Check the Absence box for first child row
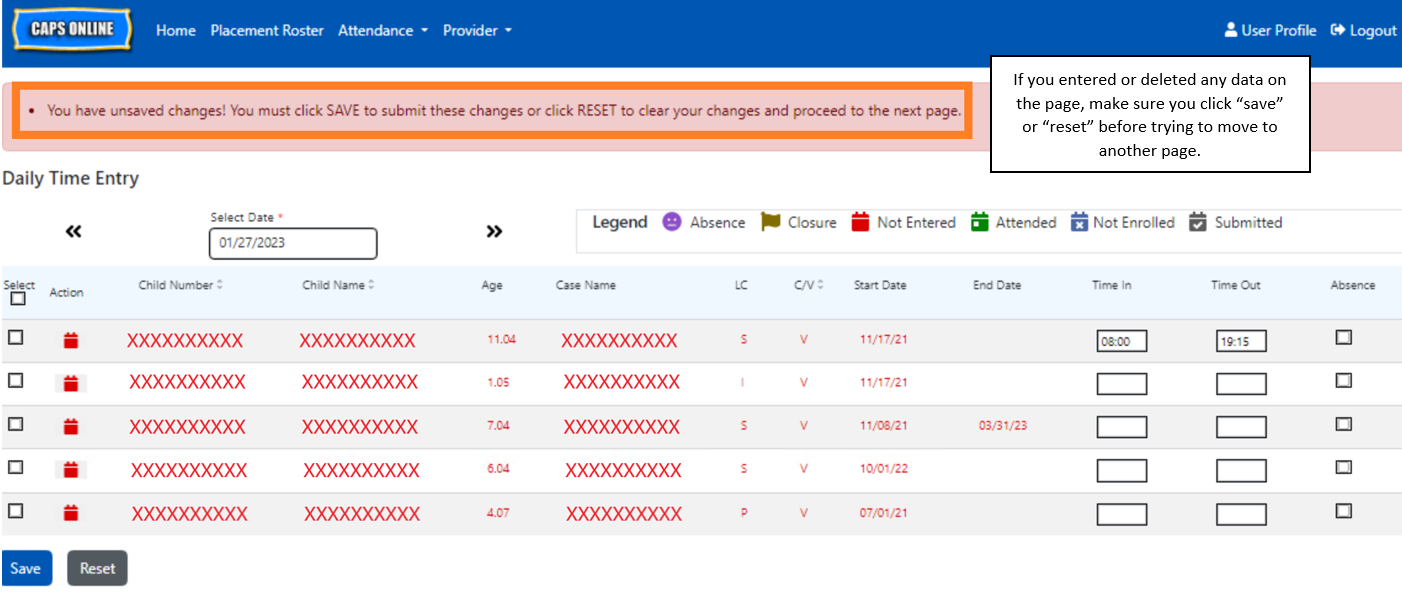Screen dimensions: 1402x593 point(1343,338)
